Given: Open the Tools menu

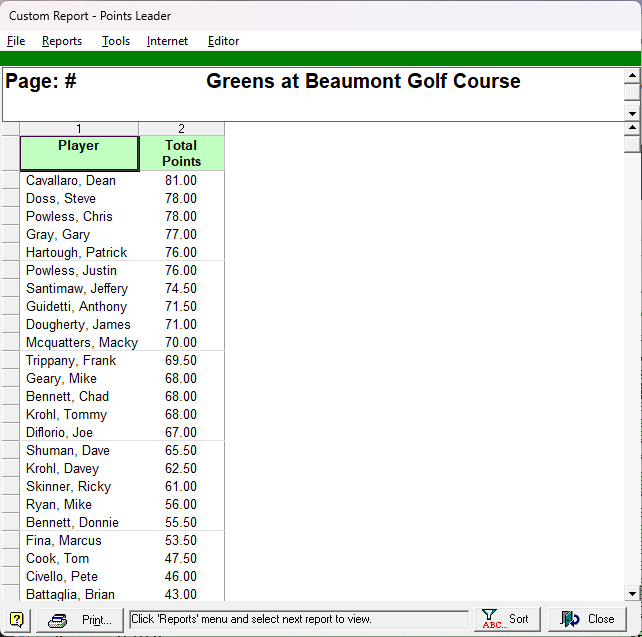Looking at the screenshot, I should click(116, 41).
